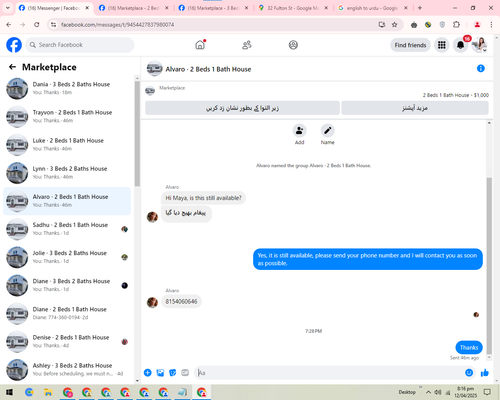
Task: Click the Urdu mark as pending button
Action: click(x=242, y=108)
